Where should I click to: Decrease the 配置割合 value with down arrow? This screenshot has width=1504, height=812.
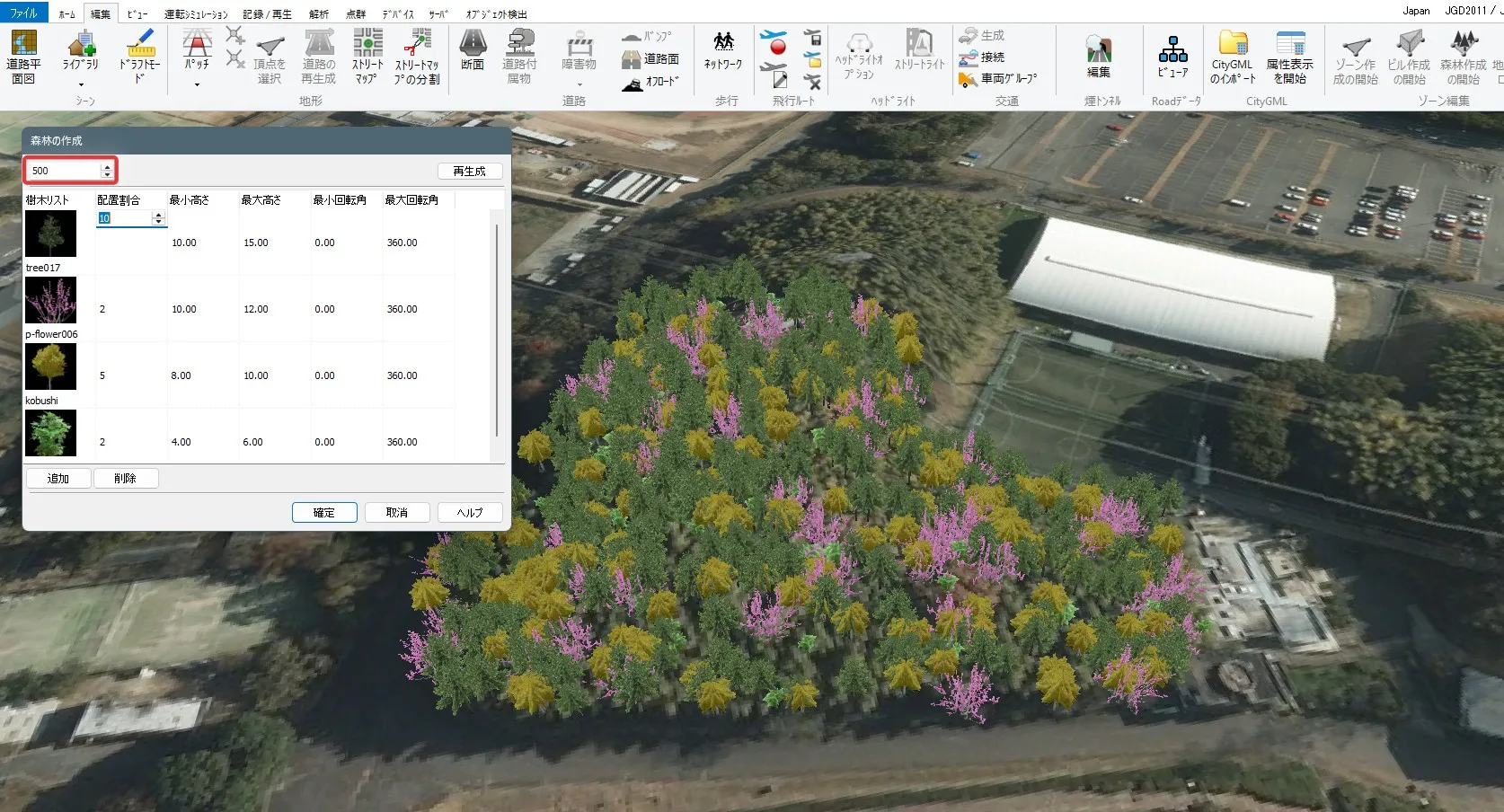(159, 222)
